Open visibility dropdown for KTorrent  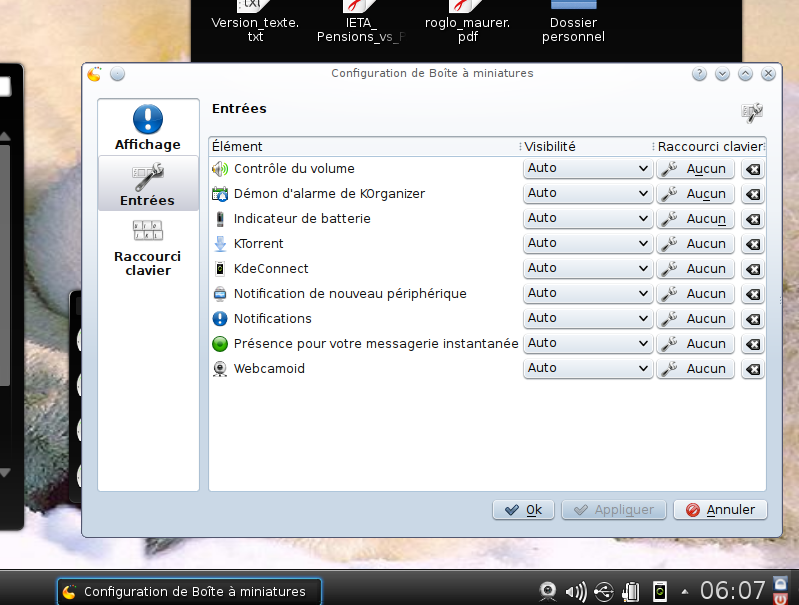588,244
